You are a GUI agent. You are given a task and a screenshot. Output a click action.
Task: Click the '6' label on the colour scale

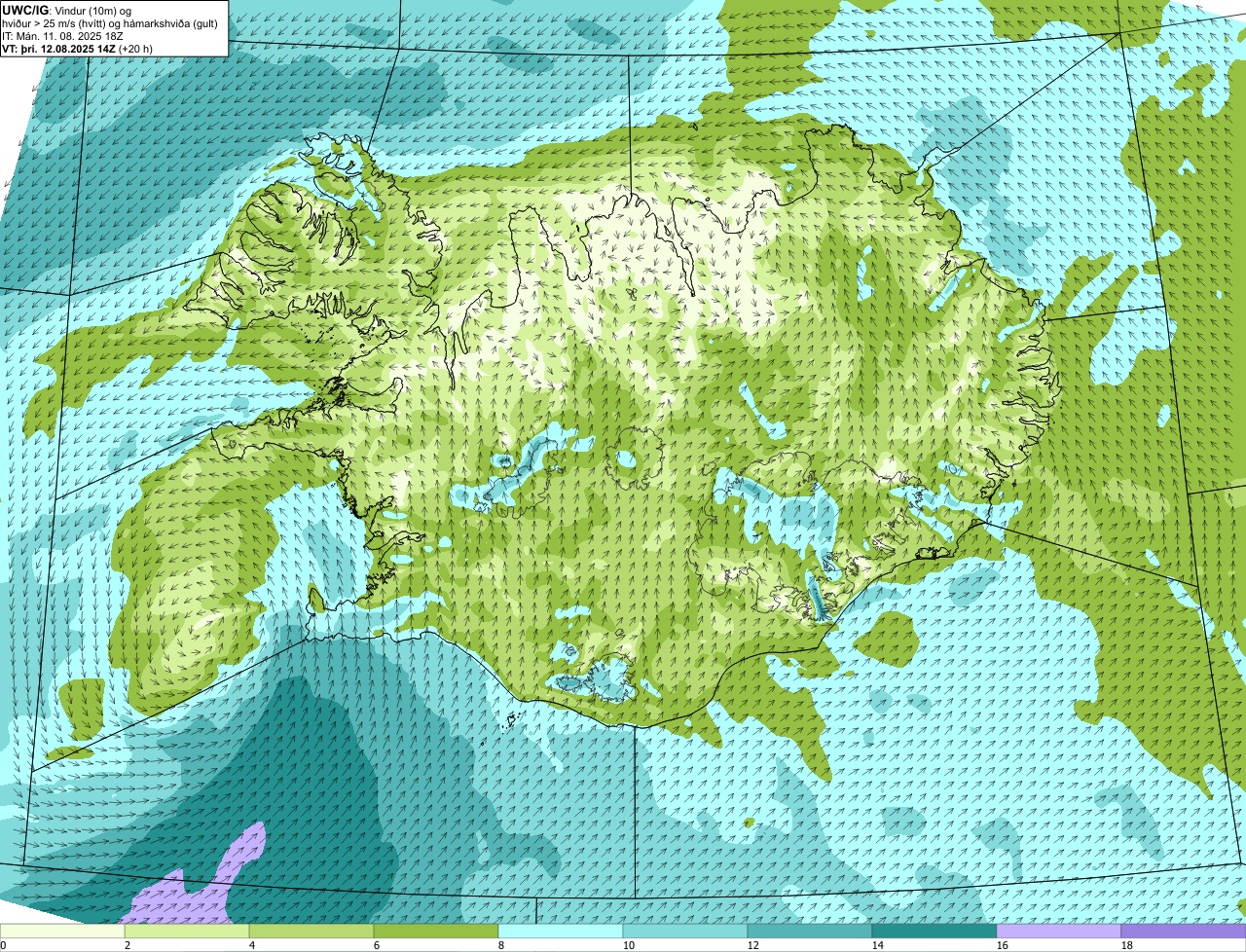point(377,945)
